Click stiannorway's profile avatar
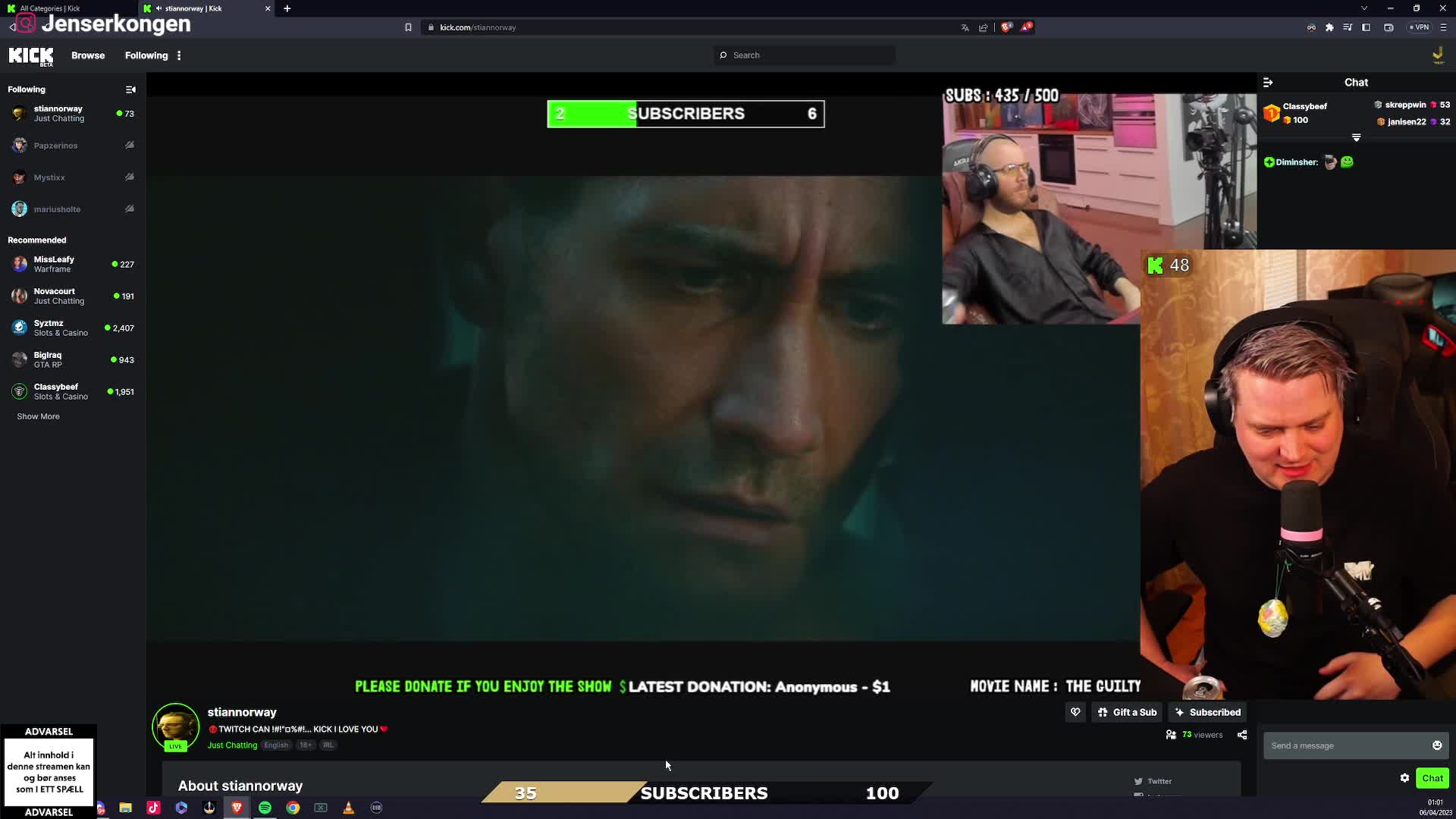Image resolution: width=1456 pixels, height=819 pixels. point(175,727)
